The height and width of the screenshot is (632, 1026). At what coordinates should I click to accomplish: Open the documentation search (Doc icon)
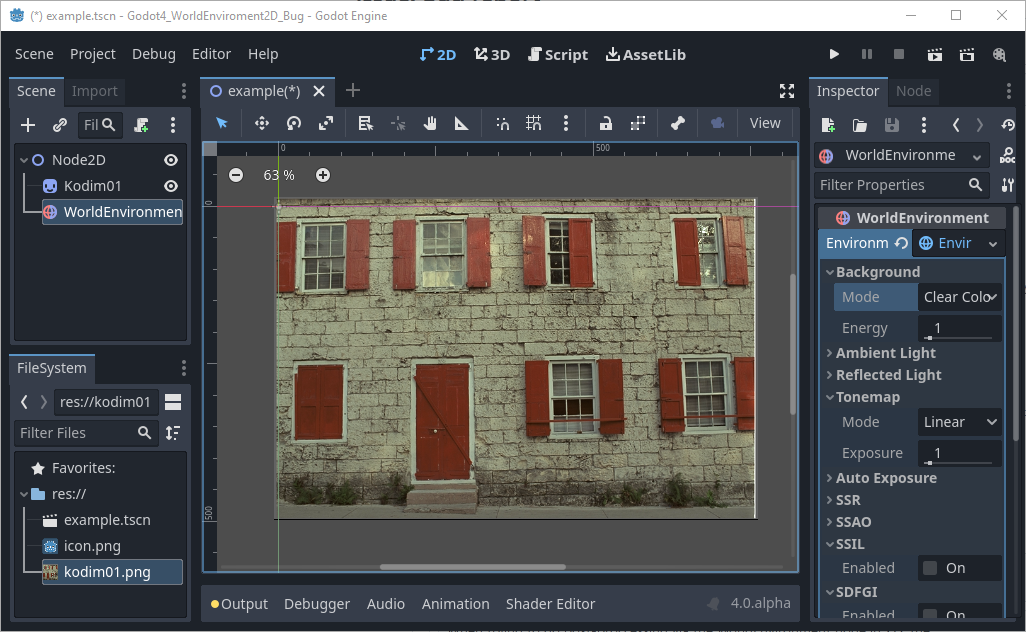point(1009,155)
